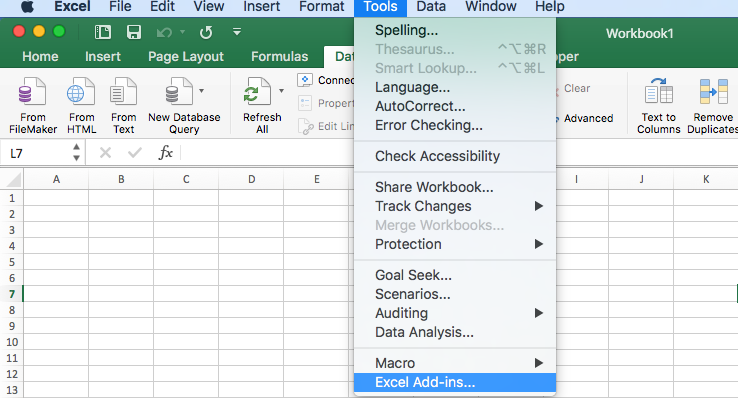This screenshot has height=398, width=738.
Task: Select Data Analysis menu item
Action: tap(455, 333)
